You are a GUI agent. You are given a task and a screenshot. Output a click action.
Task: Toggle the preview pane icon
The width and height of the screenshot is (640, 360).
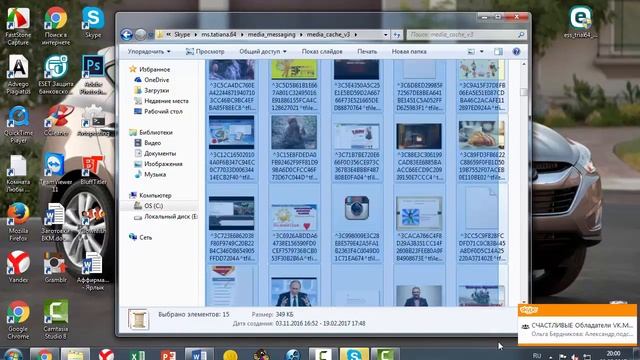pos(498,52)
